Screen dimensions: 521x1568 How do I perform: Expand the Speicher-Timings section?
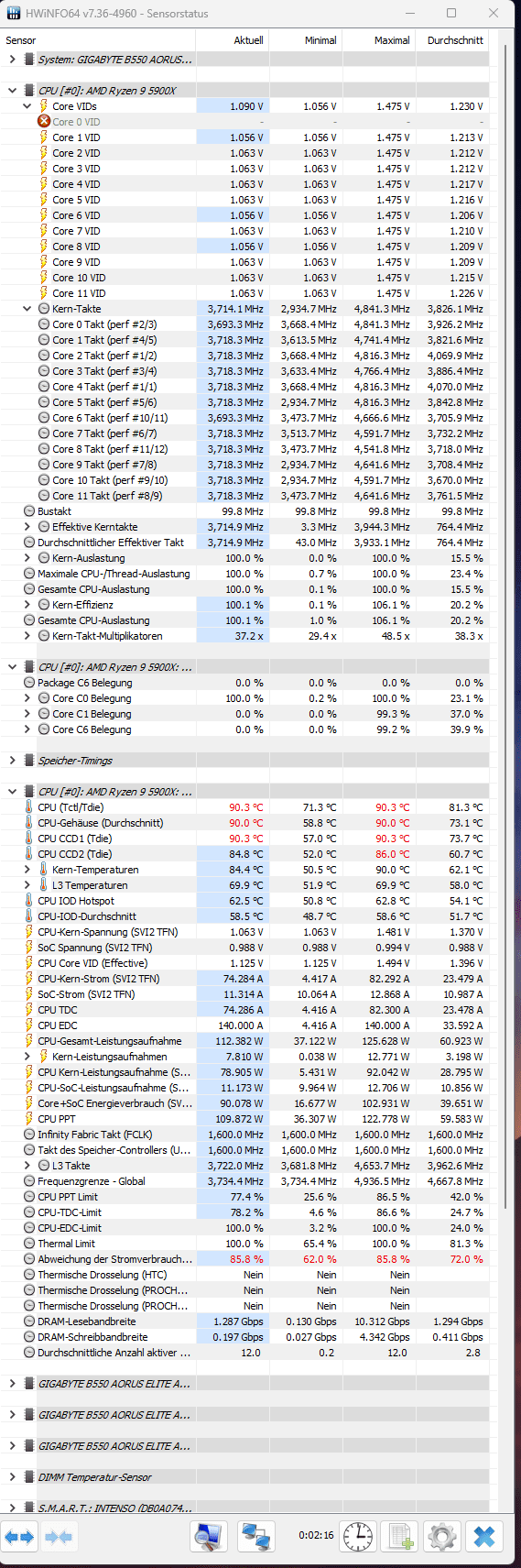click(x=12, y=761)
